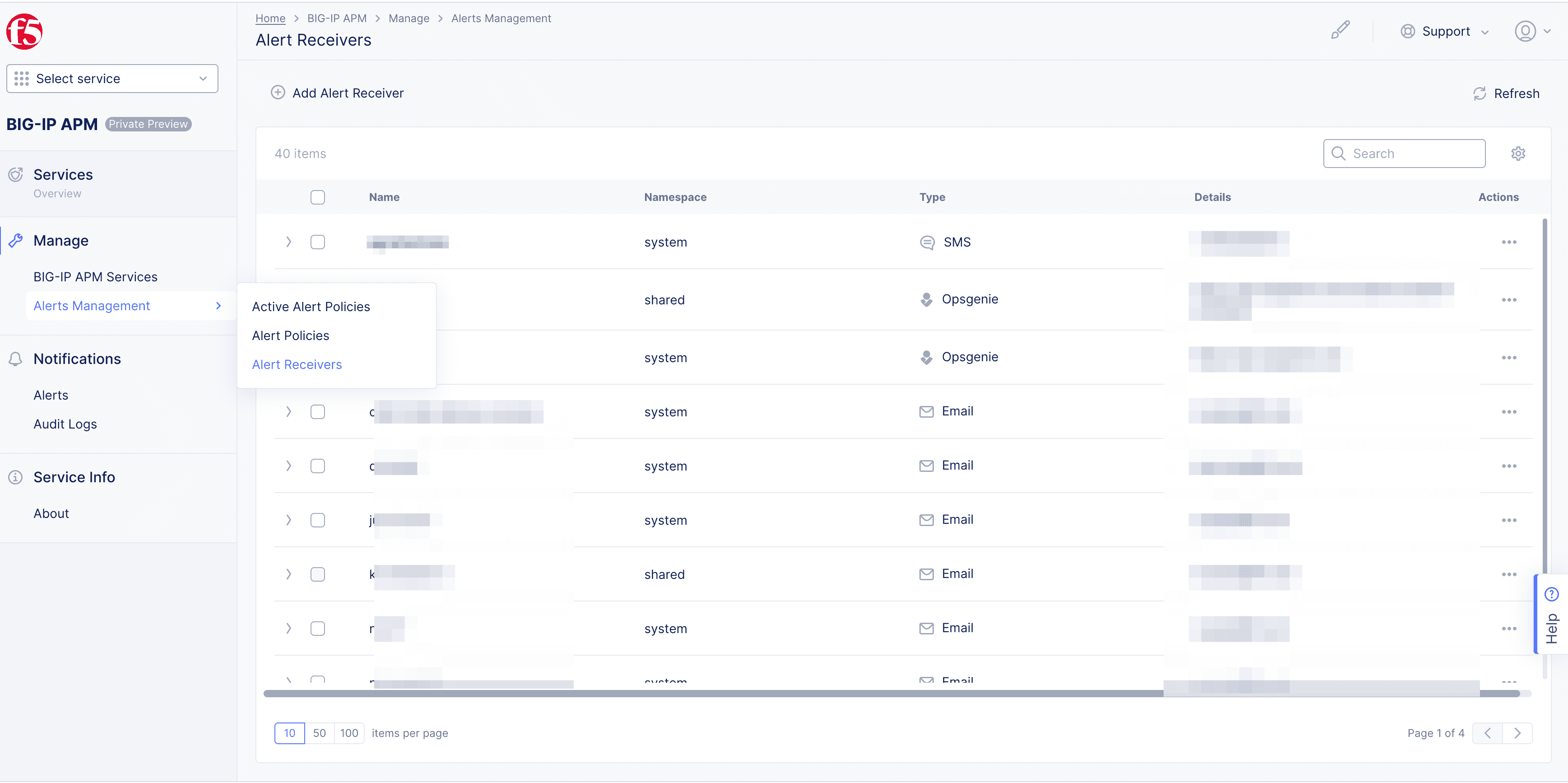Viewport: 1568px width, 783px height.
Task: Open the Support dropdown menu
Action: [x=1445, y=31]
